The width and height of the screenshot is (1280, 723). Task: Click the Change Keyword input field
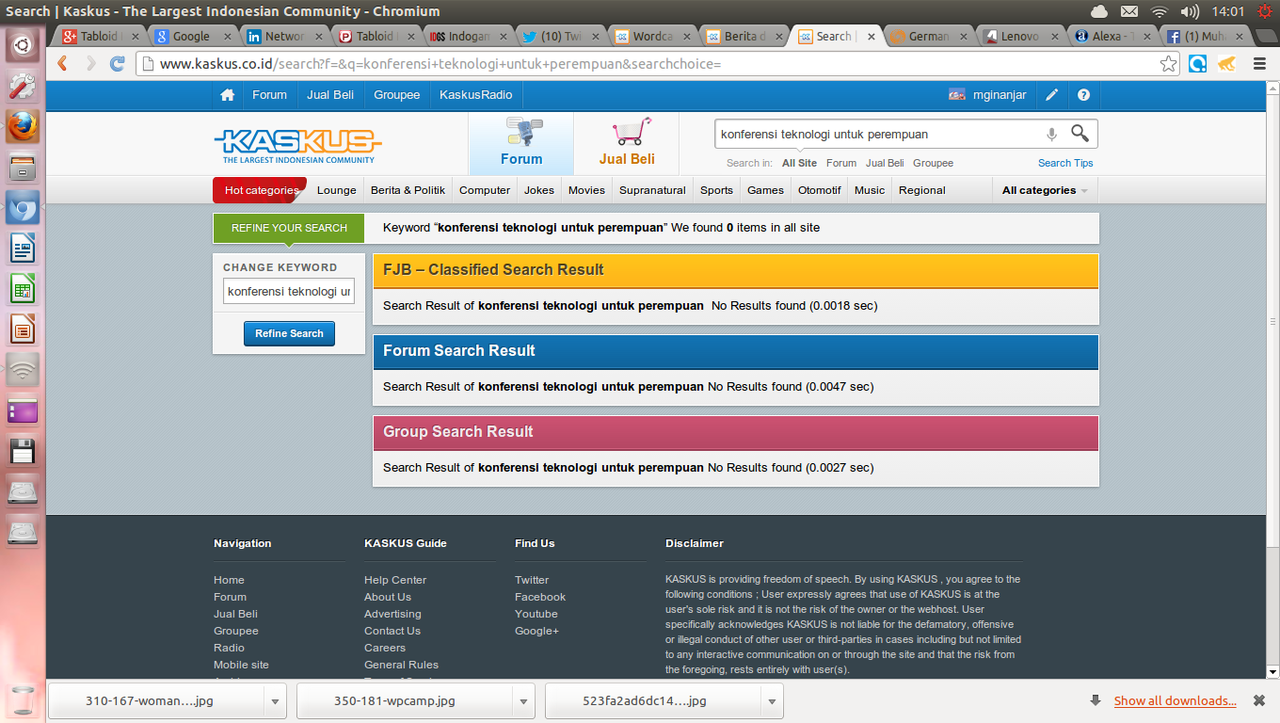click(x=289, y=291)
